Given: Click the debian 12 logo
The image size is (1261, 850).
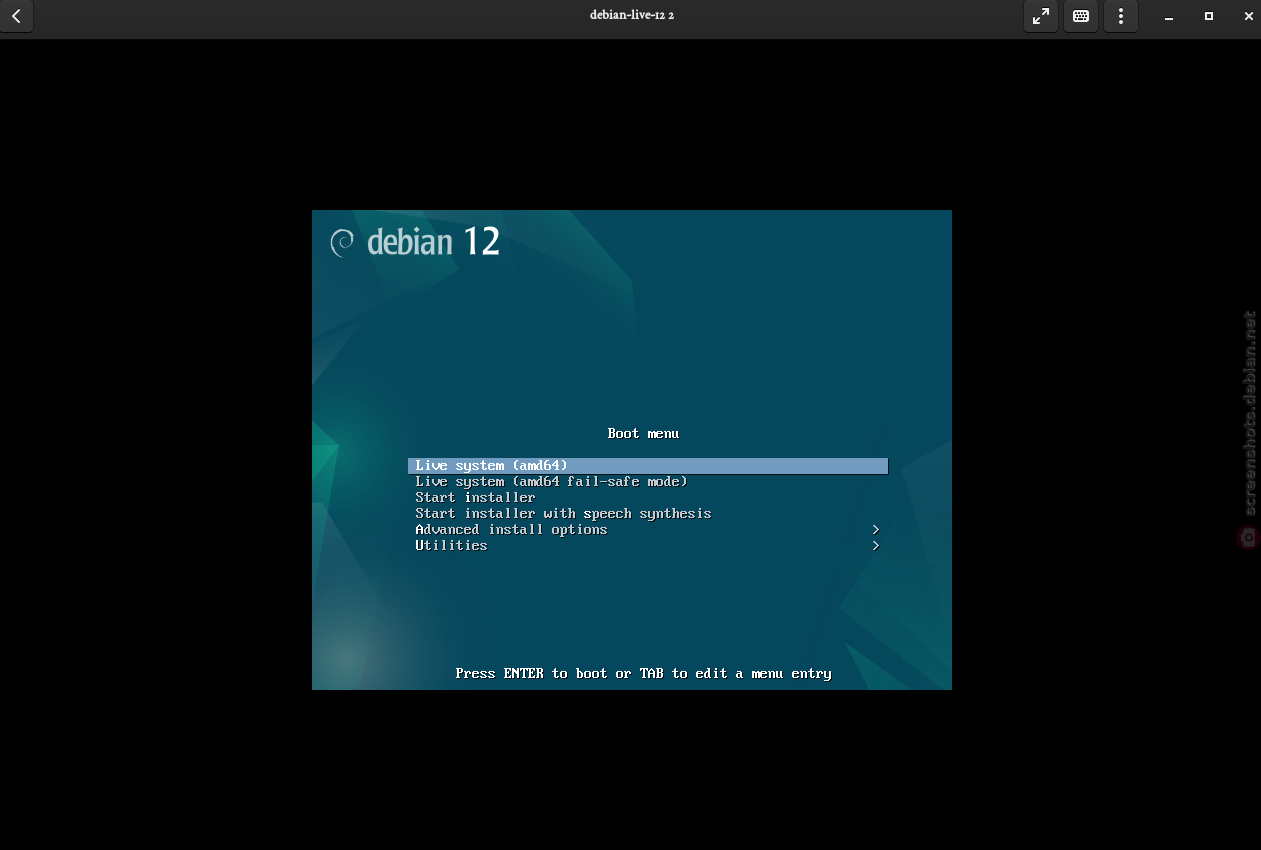Looking at the screenshot, I should 415,242.
